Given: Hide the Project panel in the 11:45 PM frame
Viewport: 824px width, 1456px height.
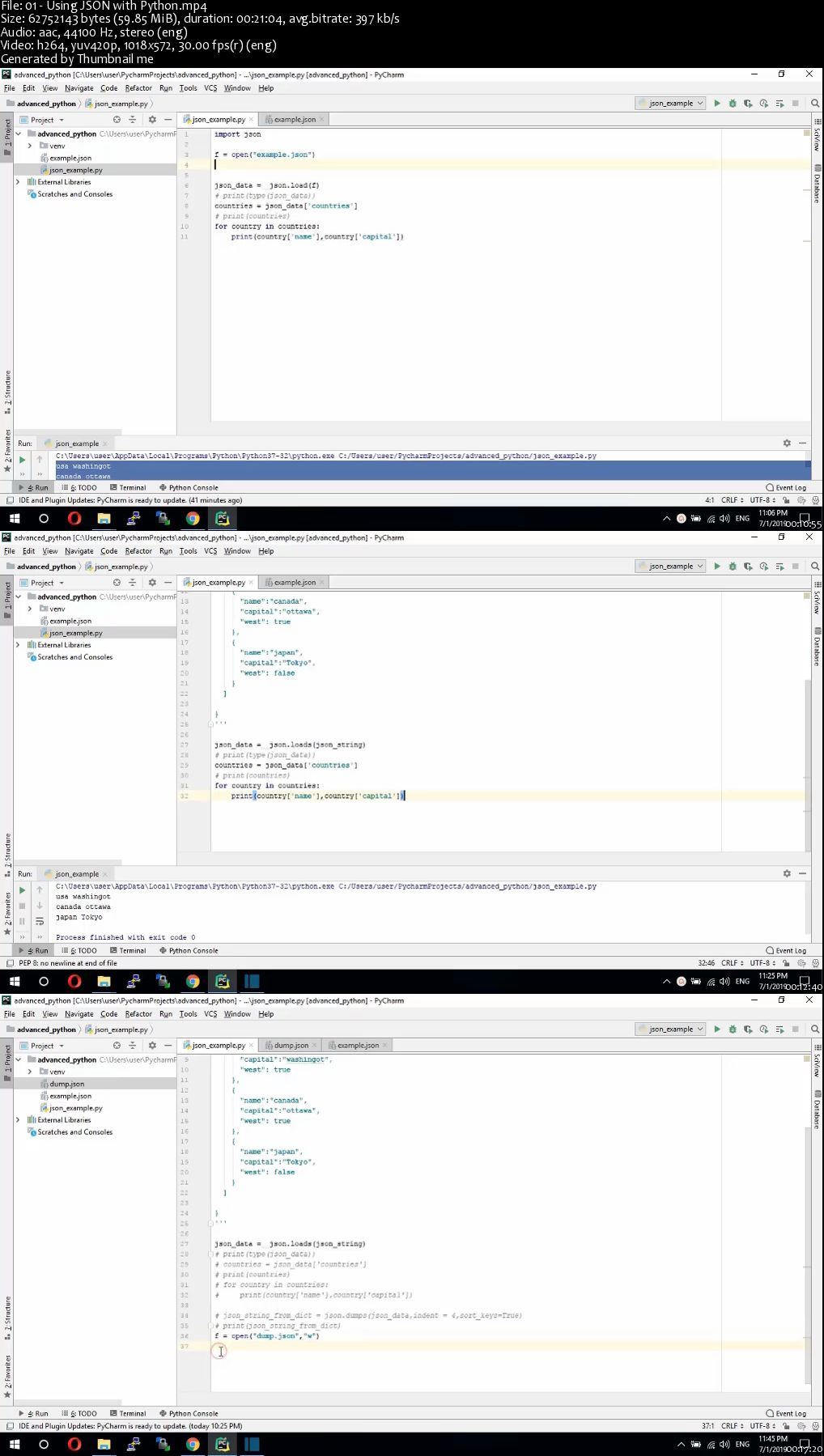Looking at the screenshot, I should (x=168, y=1046).
